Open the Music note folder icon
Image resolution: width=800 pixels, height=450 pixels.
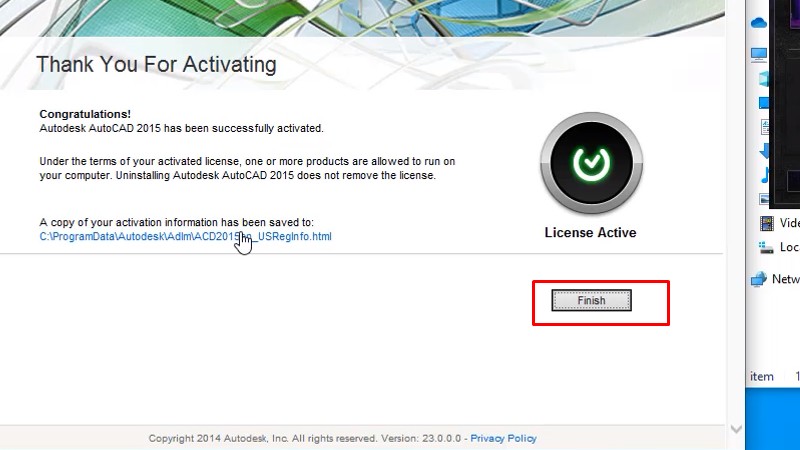pos(765,175)
